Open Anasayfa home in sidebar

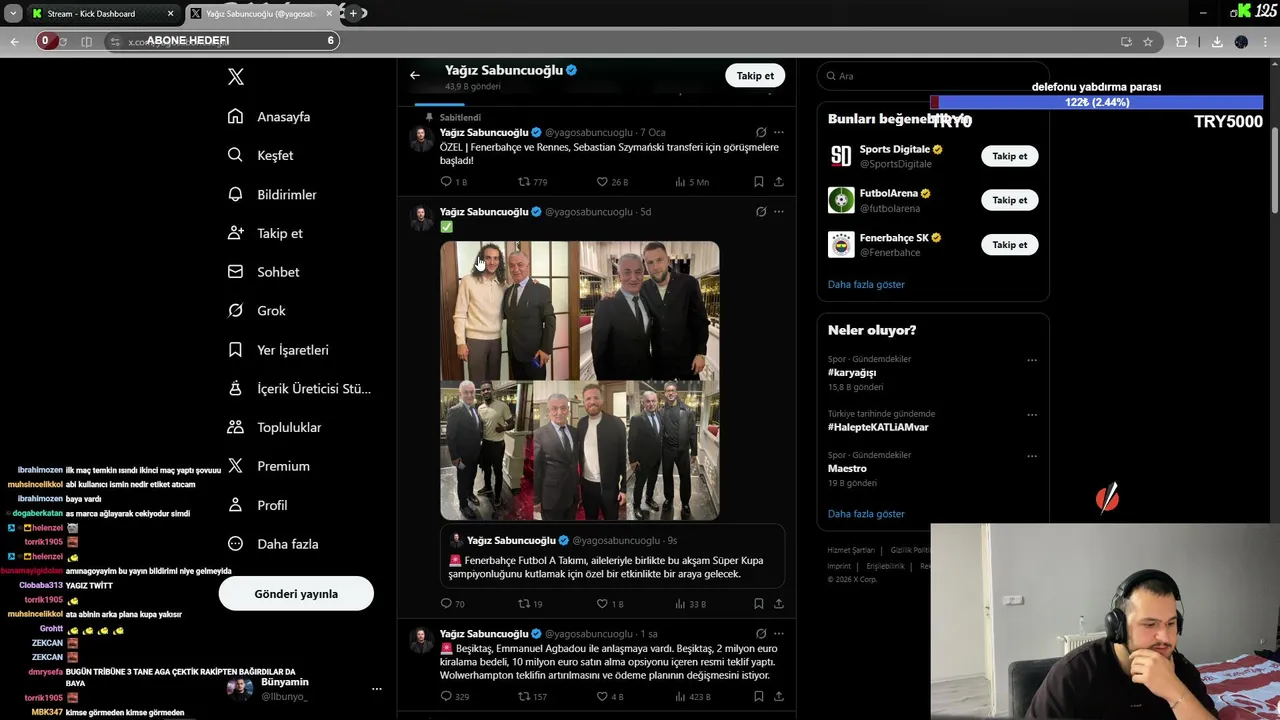269,117
